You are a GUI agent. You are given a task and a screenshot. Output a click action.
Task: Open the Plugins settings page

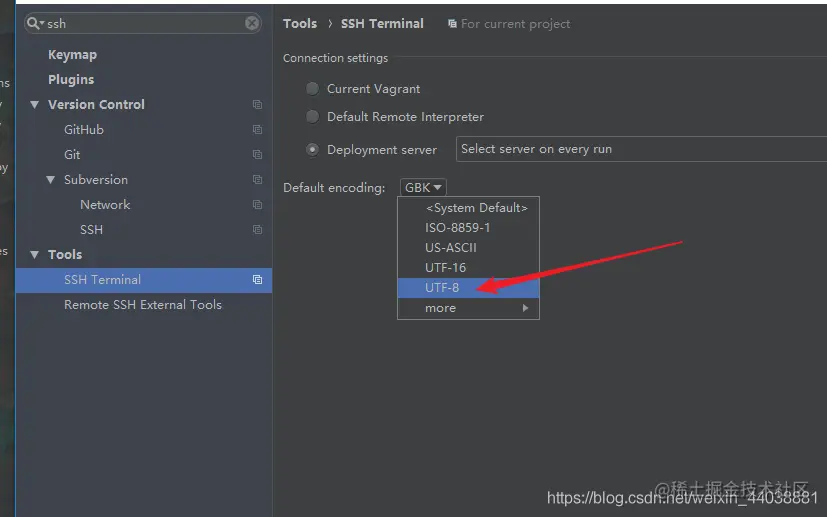pyautogui.click(x=71, y=80)
